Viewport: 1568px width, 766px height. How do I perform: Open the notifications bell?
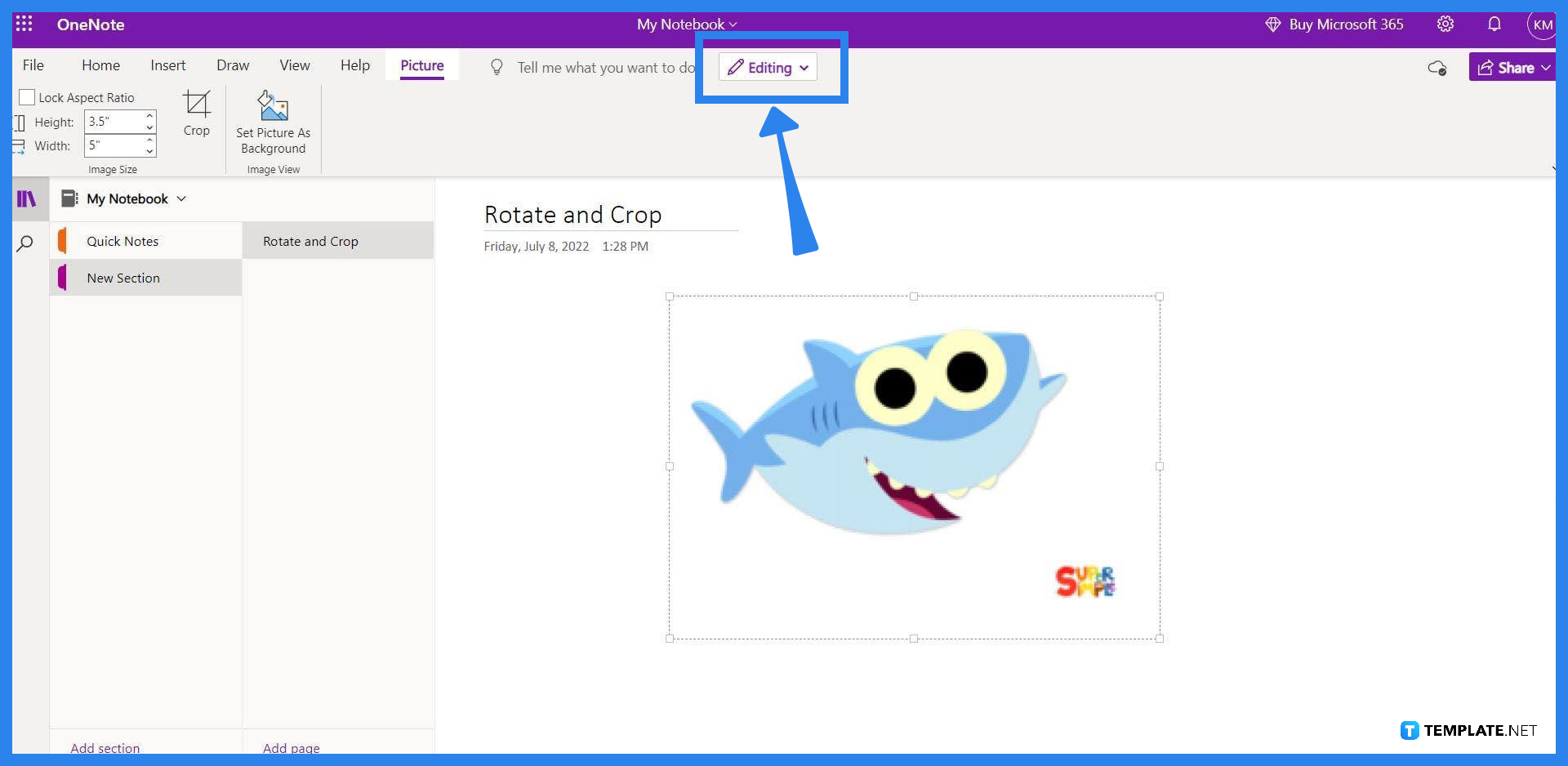tap(1494, 24)
